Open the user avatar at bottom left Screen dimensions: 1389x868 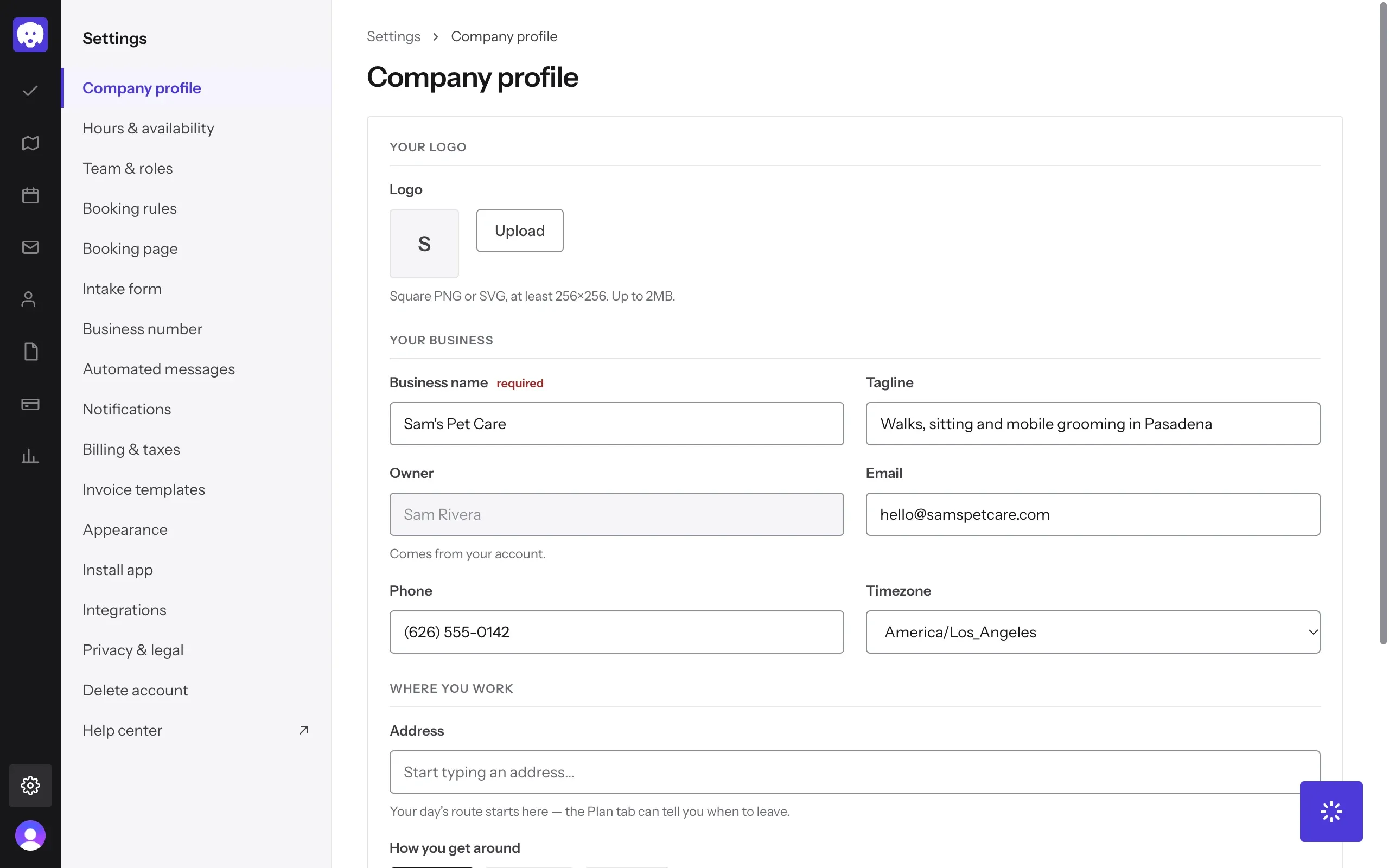(30, 835)
